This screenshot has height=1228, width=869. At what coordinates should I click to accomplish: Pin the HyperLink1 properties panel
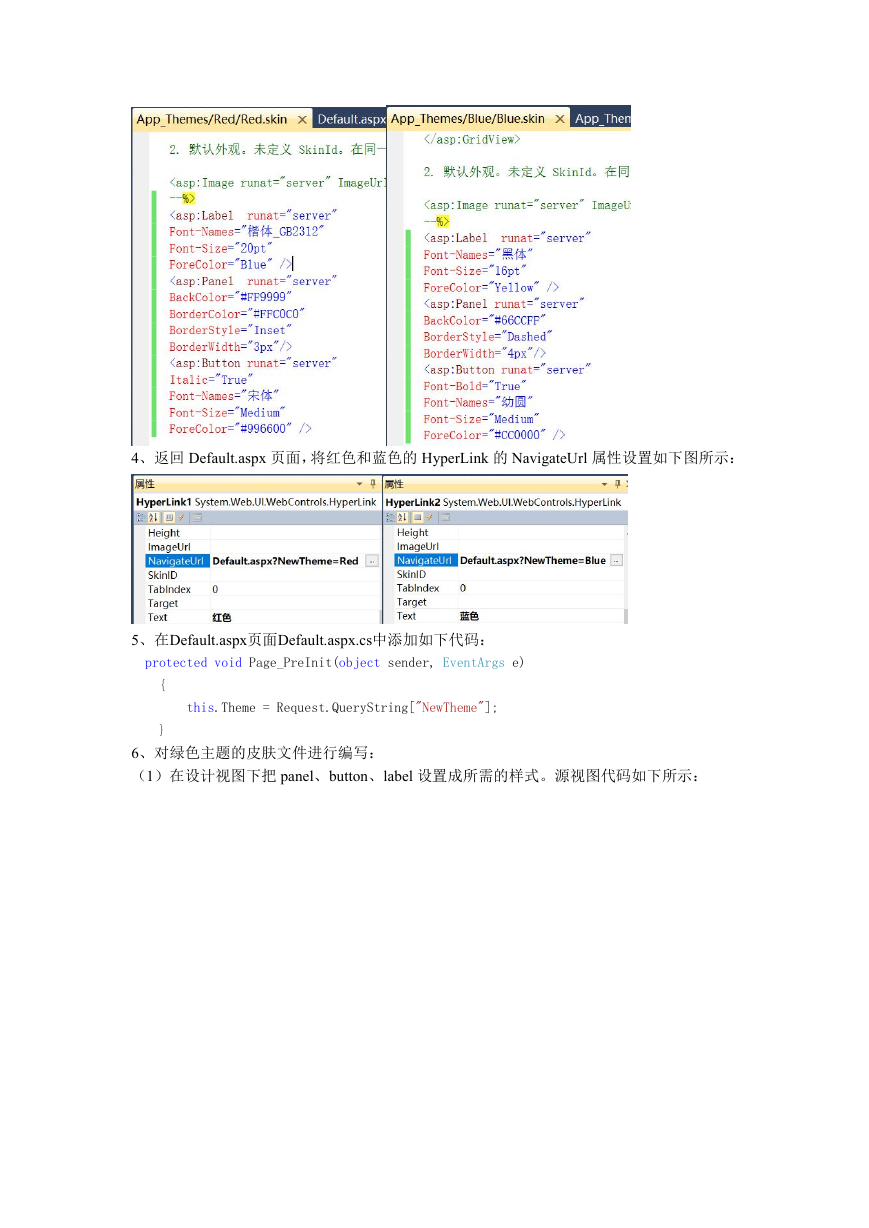(373, 484)
